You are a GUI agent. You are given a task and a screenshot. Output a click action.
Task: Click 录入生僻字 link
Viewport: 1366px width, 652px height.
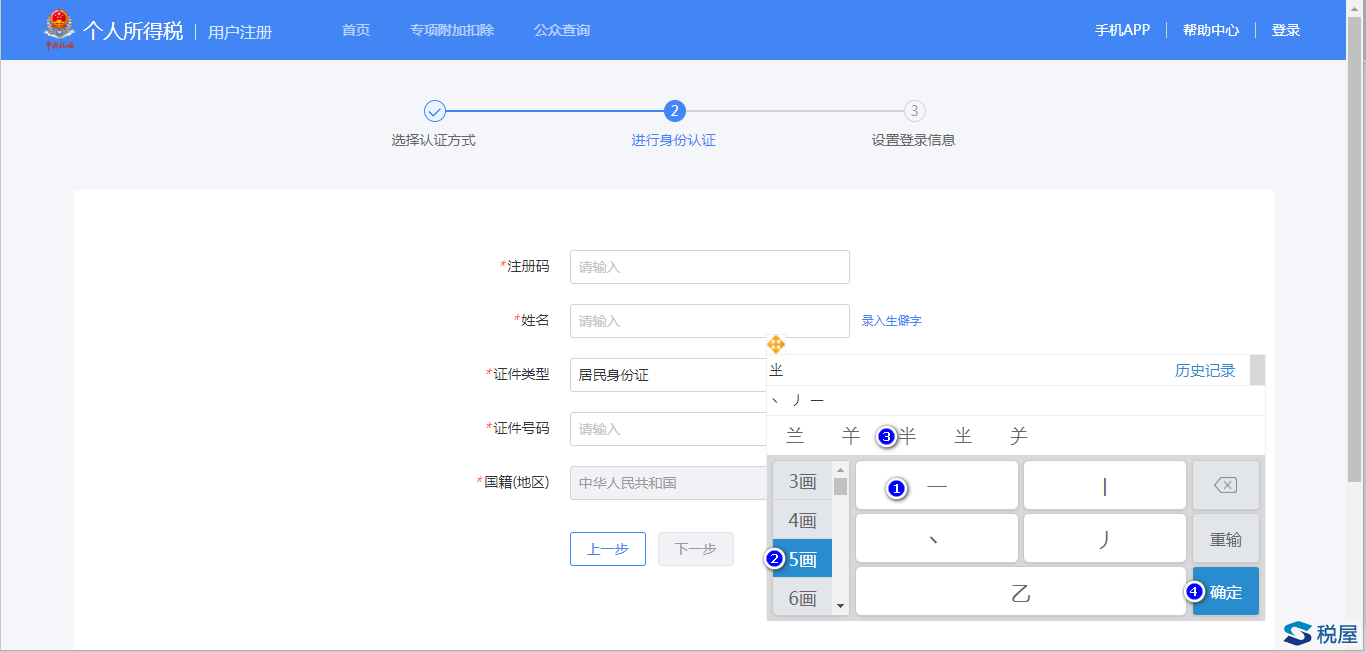point(892,321)
